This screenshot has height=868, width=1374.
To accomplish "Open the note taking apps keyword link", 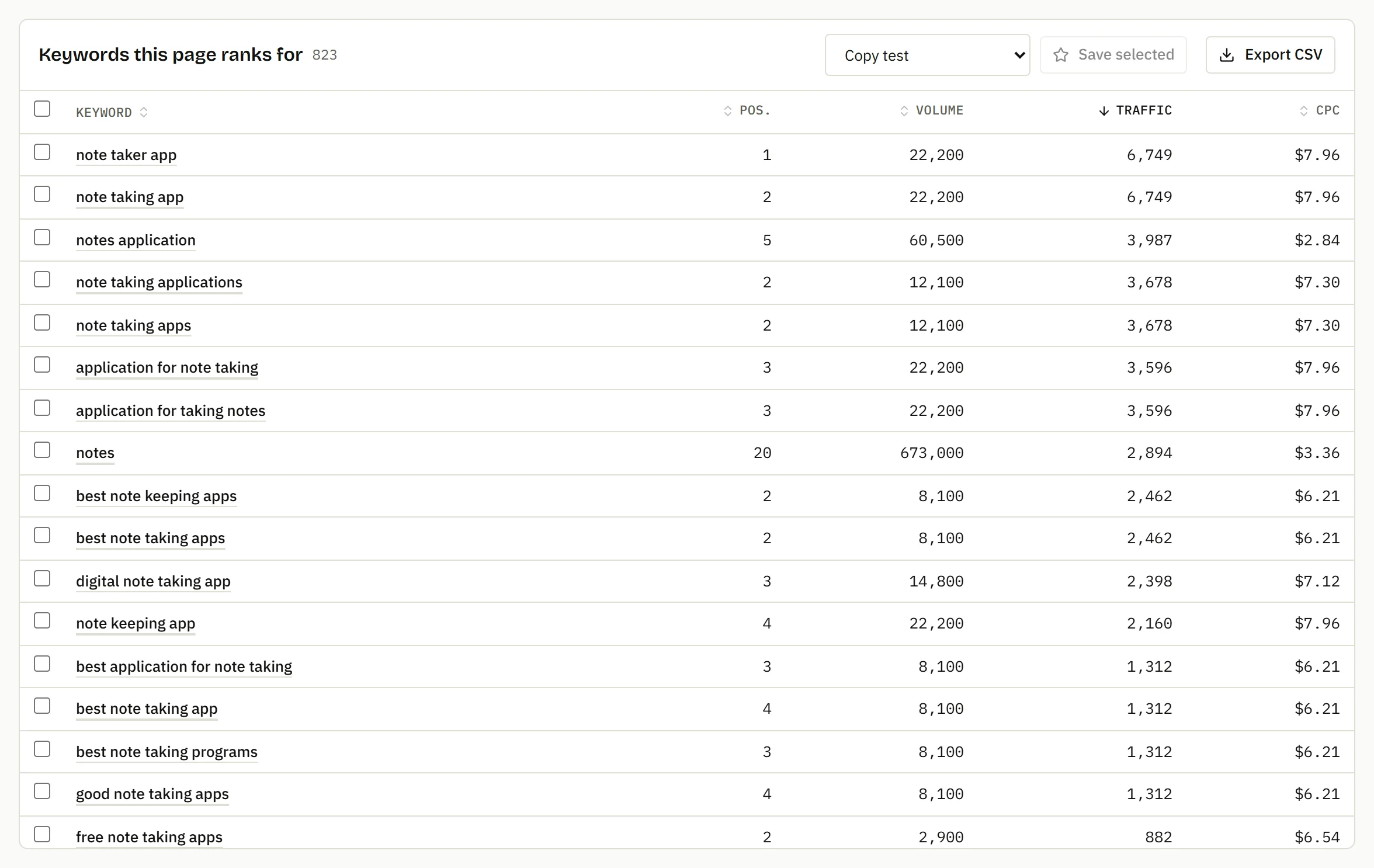I will click(x=133, y=326).
